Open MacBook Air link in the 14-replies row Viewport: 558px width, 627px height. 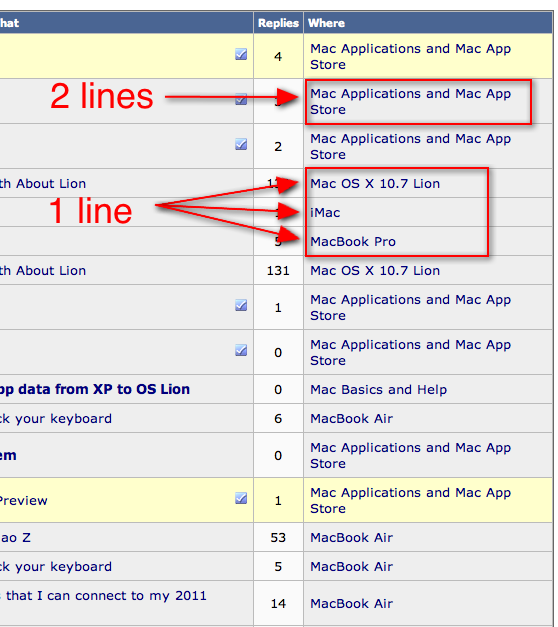pos(352,603)
